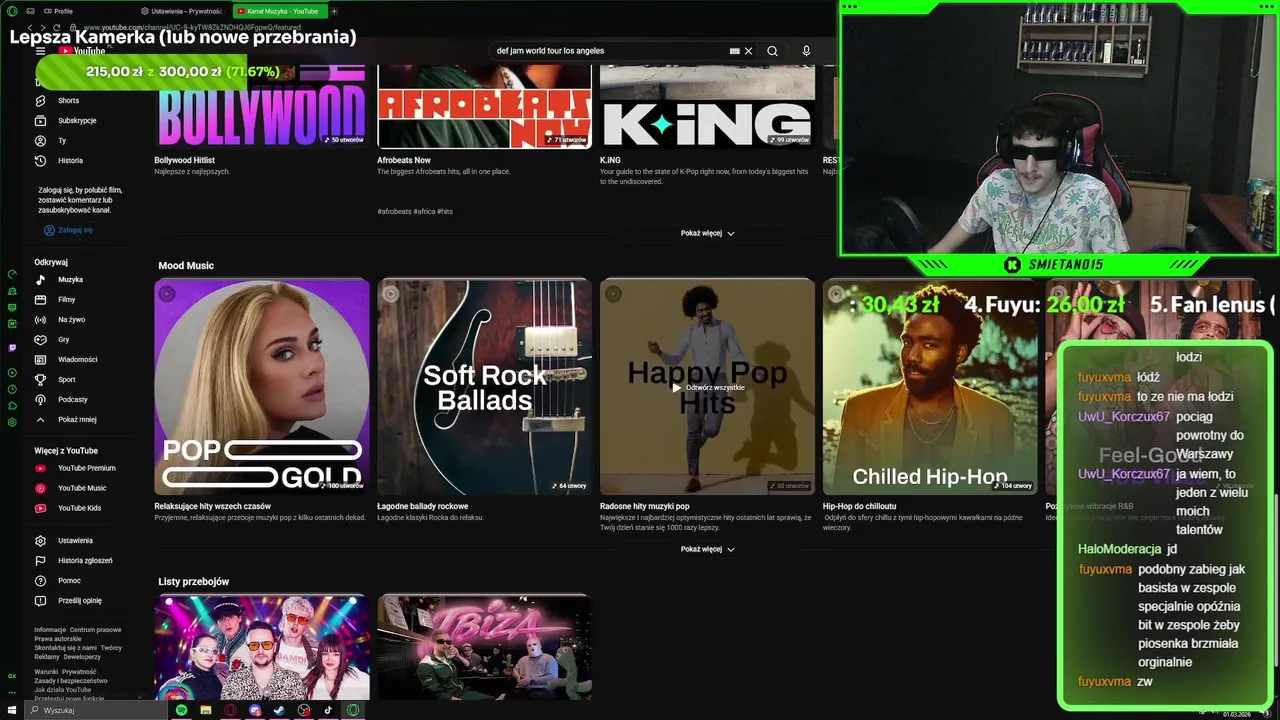Click the search magnifier button
Screen dimensions: 1280x720
772,51
